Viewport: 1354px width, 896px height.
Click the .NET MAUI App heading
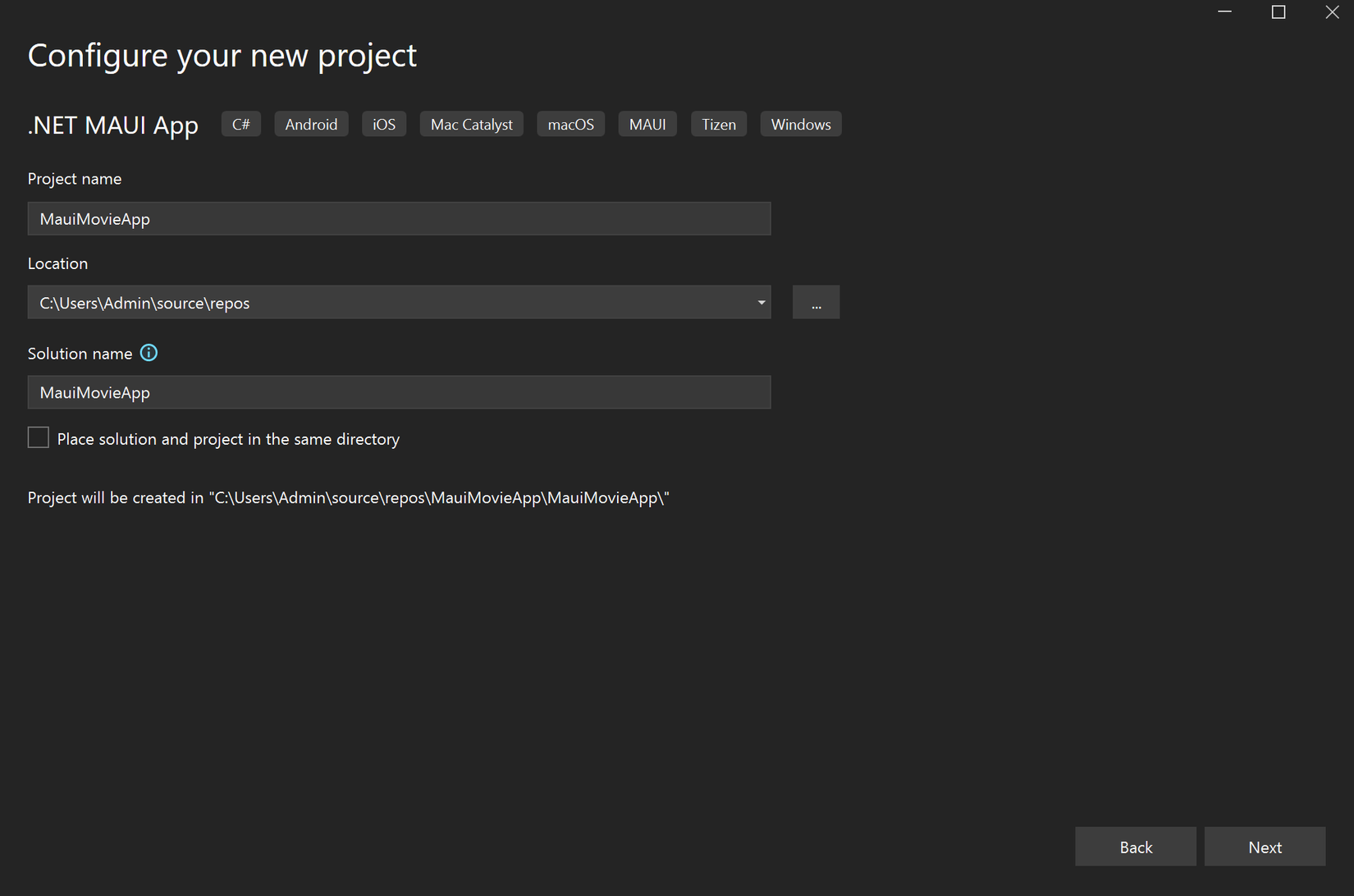click(112, 125)
